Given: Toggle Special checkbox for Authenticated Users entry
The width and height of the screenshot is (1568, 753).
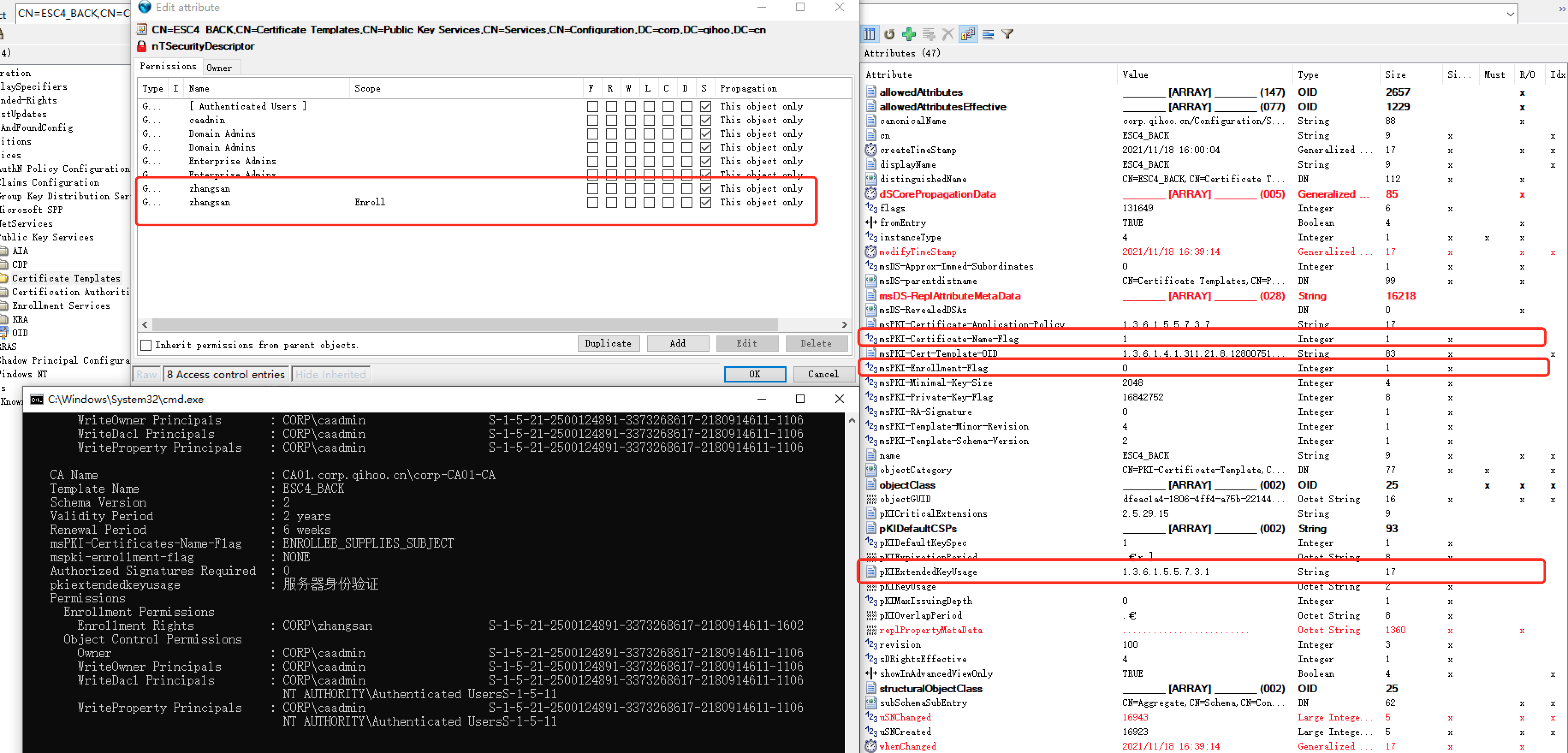Looking at the screenshot, I should (x=706, y=107).
